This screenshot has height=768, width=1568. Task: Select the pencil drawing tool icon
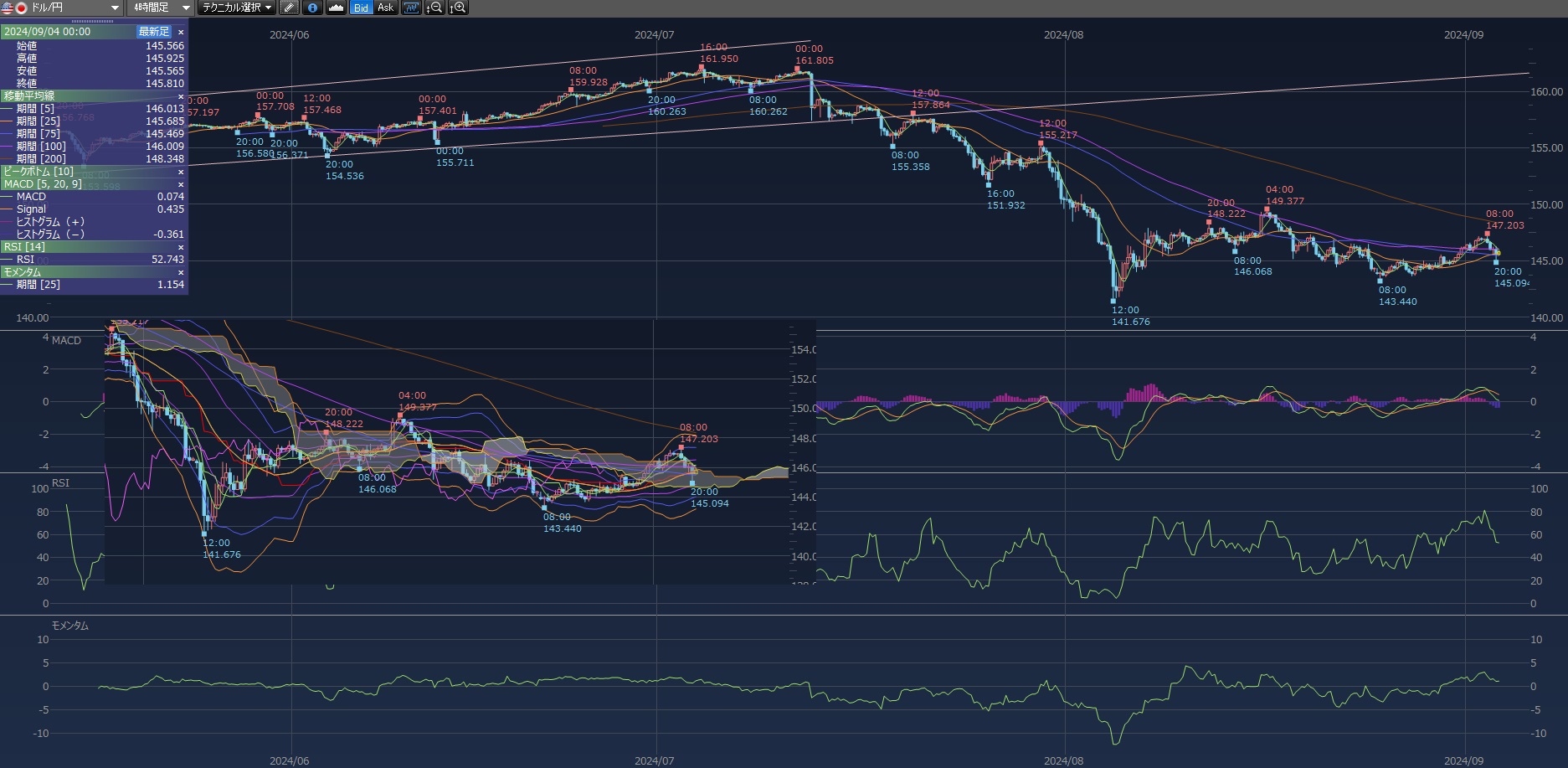tap(289, 8)
